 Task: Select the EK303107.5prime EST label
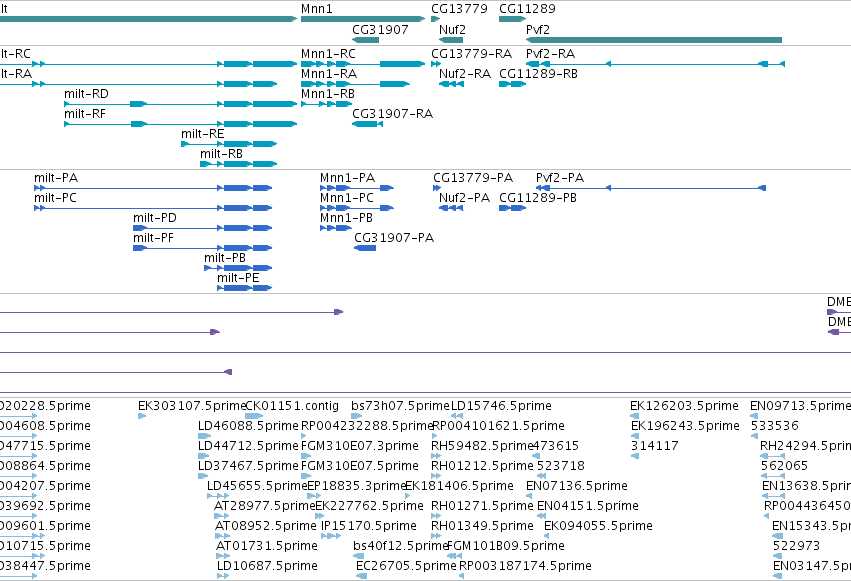pos(192,406)
